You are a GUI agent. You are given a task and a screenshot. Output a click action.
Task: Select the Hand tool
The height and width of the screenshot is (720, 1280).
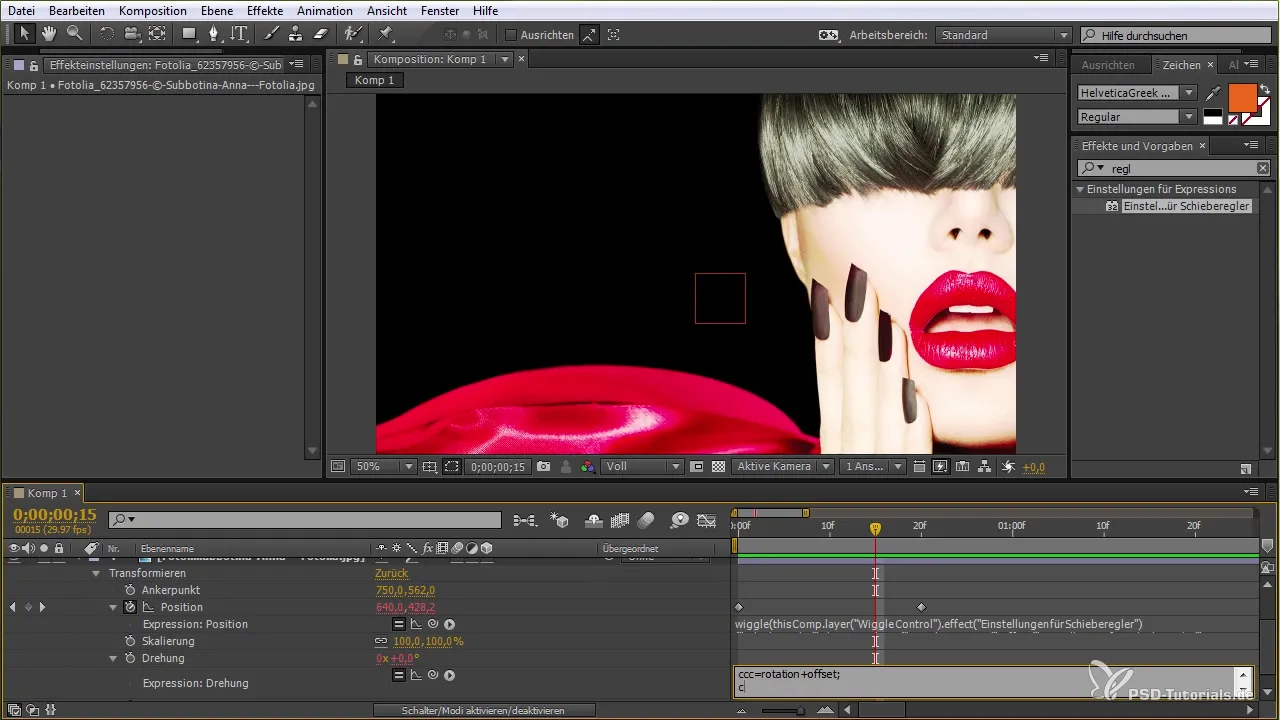pos(49,34)
